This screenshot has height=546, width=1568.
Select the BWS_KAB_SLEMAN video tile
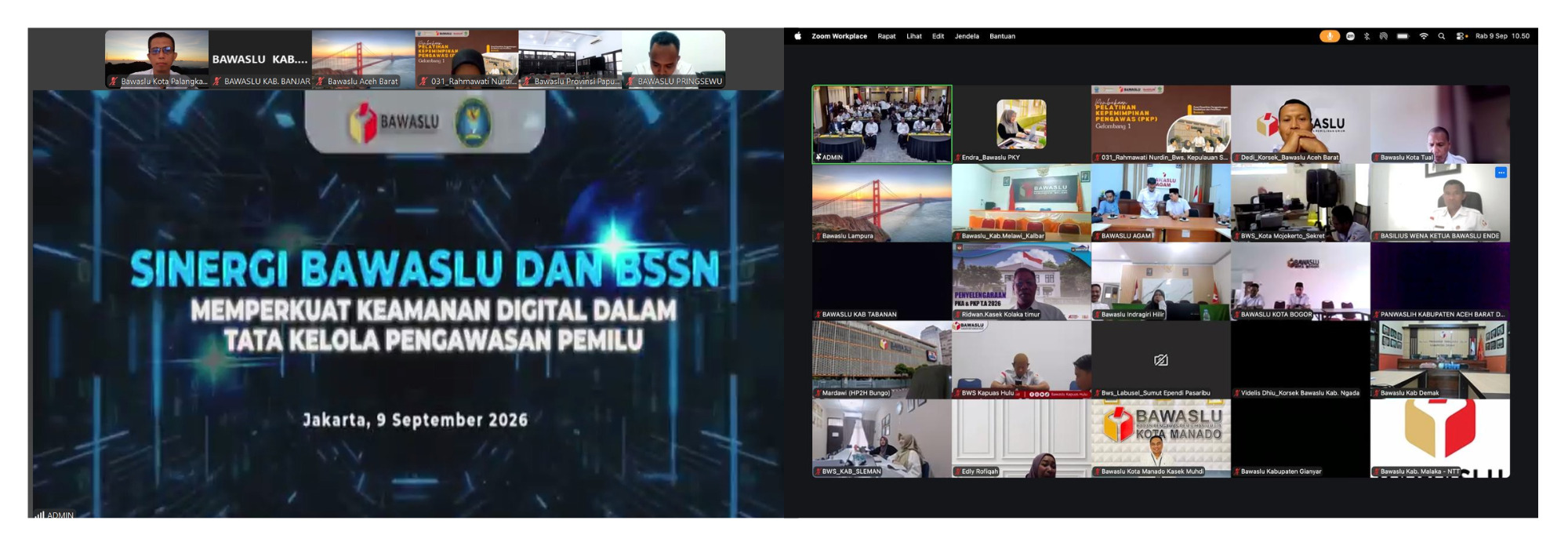tap(882, 438)
